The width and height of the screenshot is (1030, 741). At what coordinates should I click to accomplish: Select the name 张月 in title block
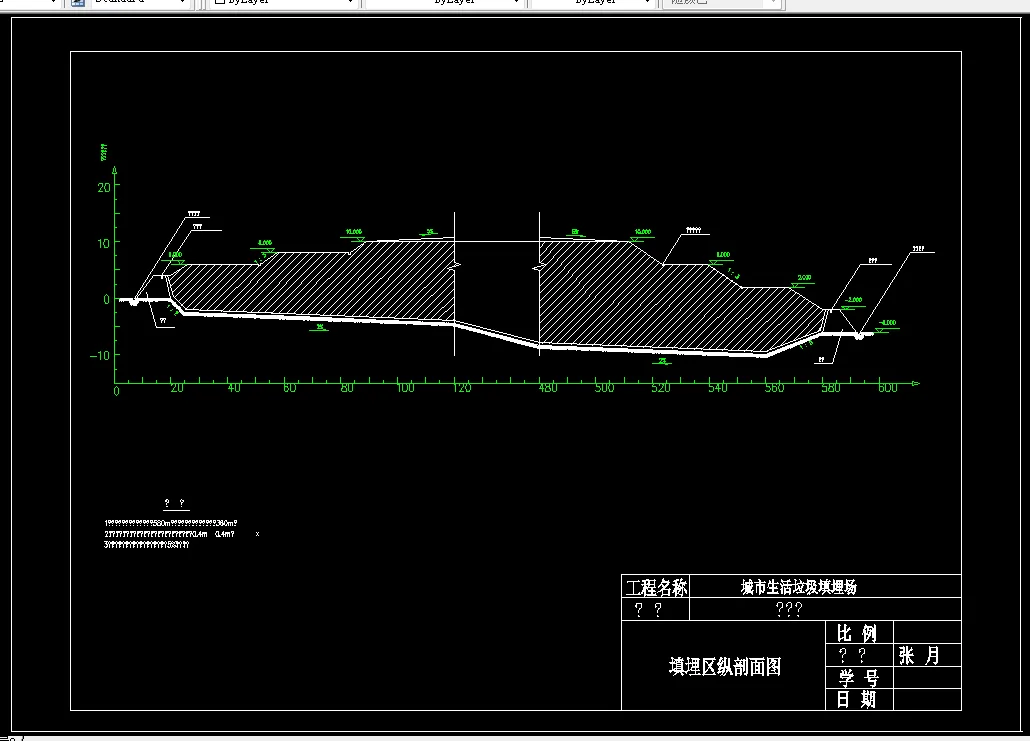coord(919,656)
